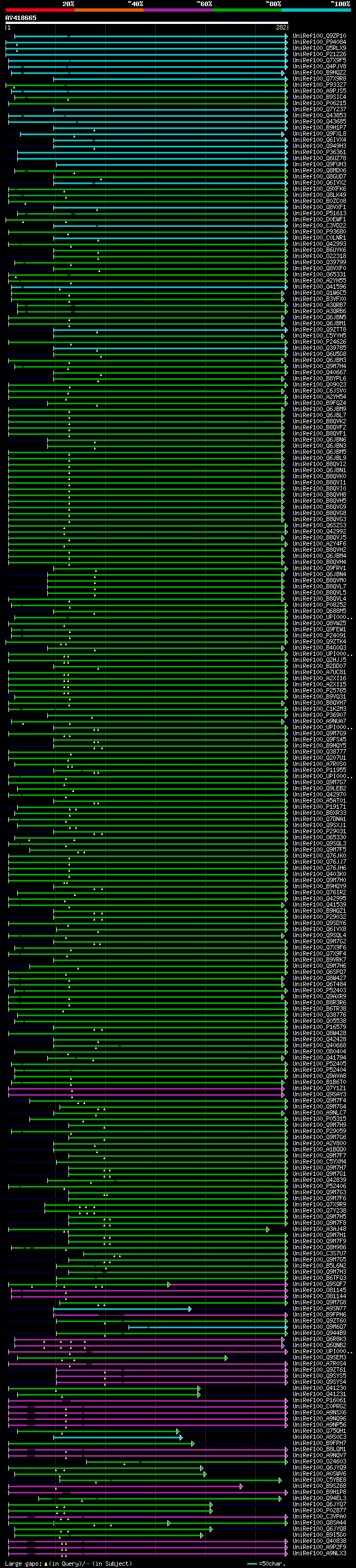Click the white query sequence ruler bar

coord(147,22)
